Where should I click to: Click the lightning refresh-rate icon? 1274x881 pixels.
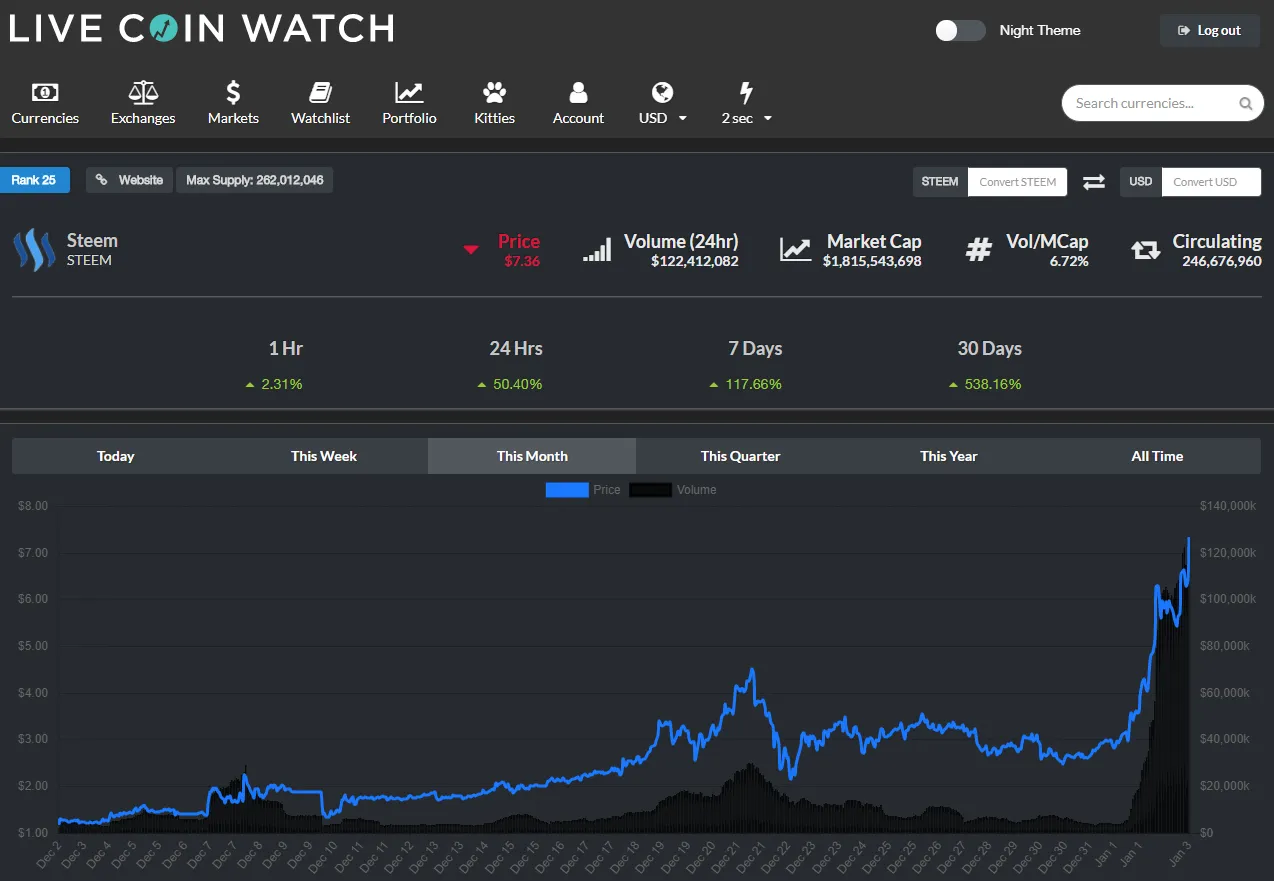[x=746, y=93]
